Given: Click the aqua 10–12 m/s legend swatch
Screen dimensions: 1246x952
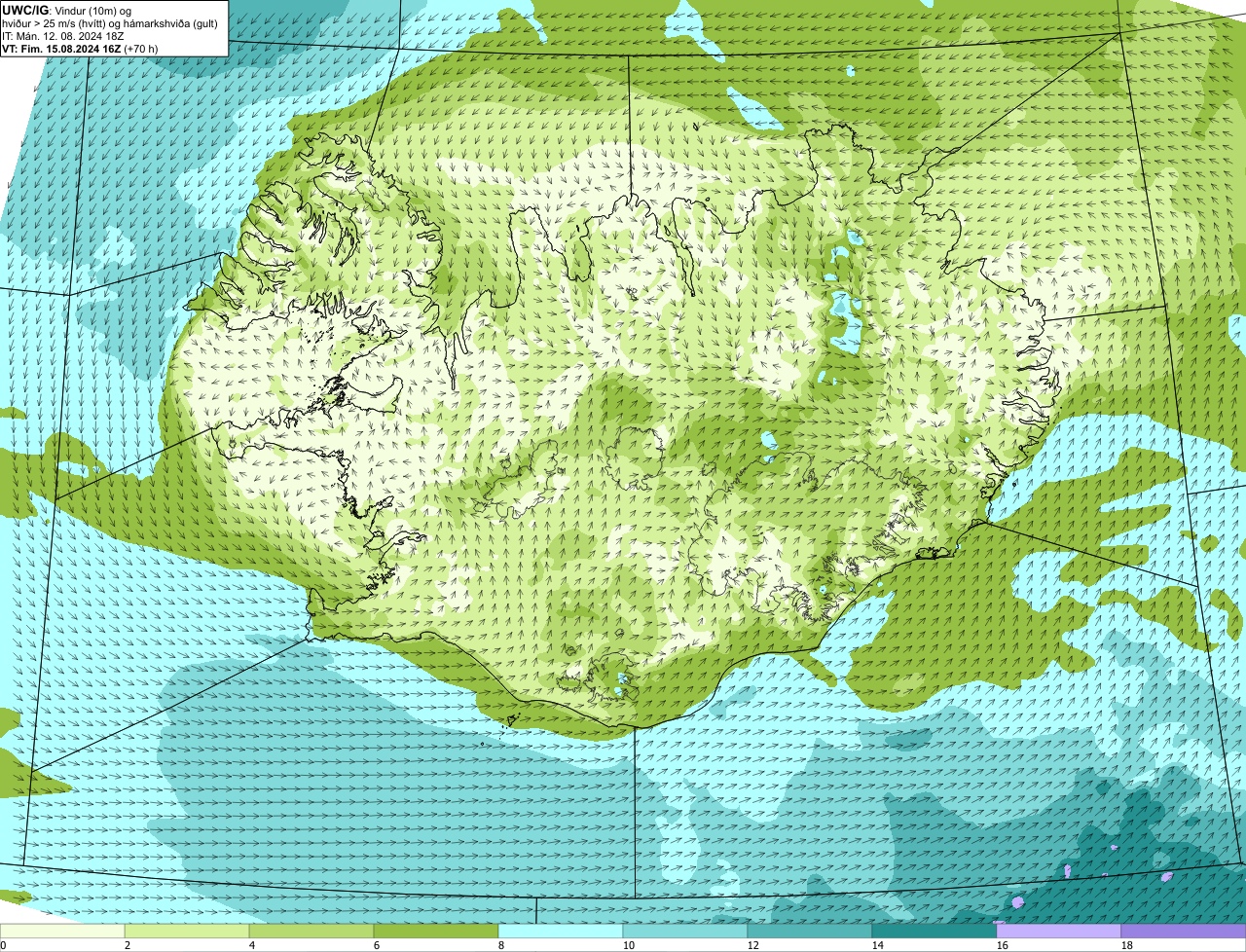Looking at the screenshot, I should click(x=685, y=932).
